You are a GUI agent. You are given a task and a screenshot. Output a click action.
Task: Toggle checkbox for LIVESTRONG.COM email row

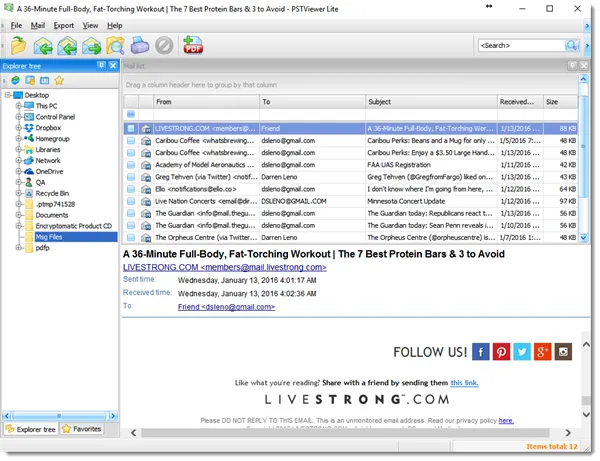131,129
